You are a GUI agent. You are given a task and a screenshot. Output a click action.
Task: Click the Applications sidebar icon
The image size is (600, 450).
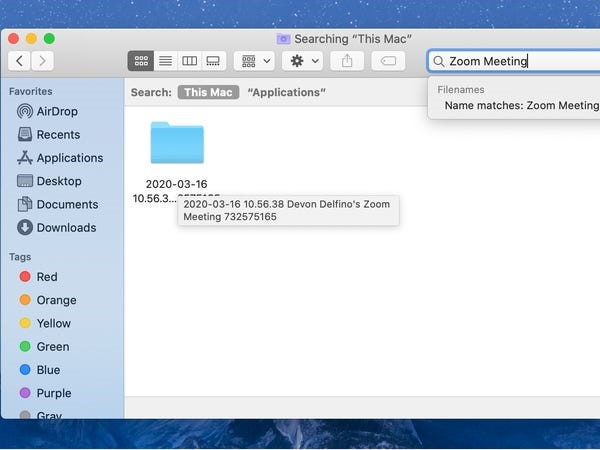click(25, 158)
